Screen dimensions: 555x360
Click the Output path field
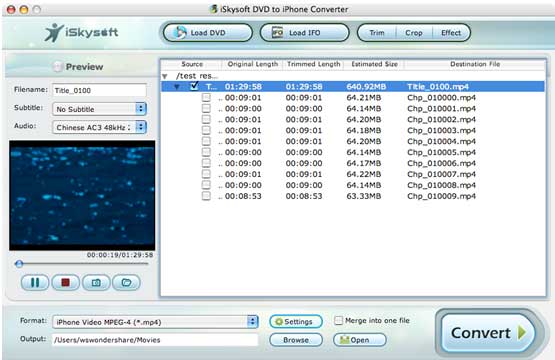(155, 340)
